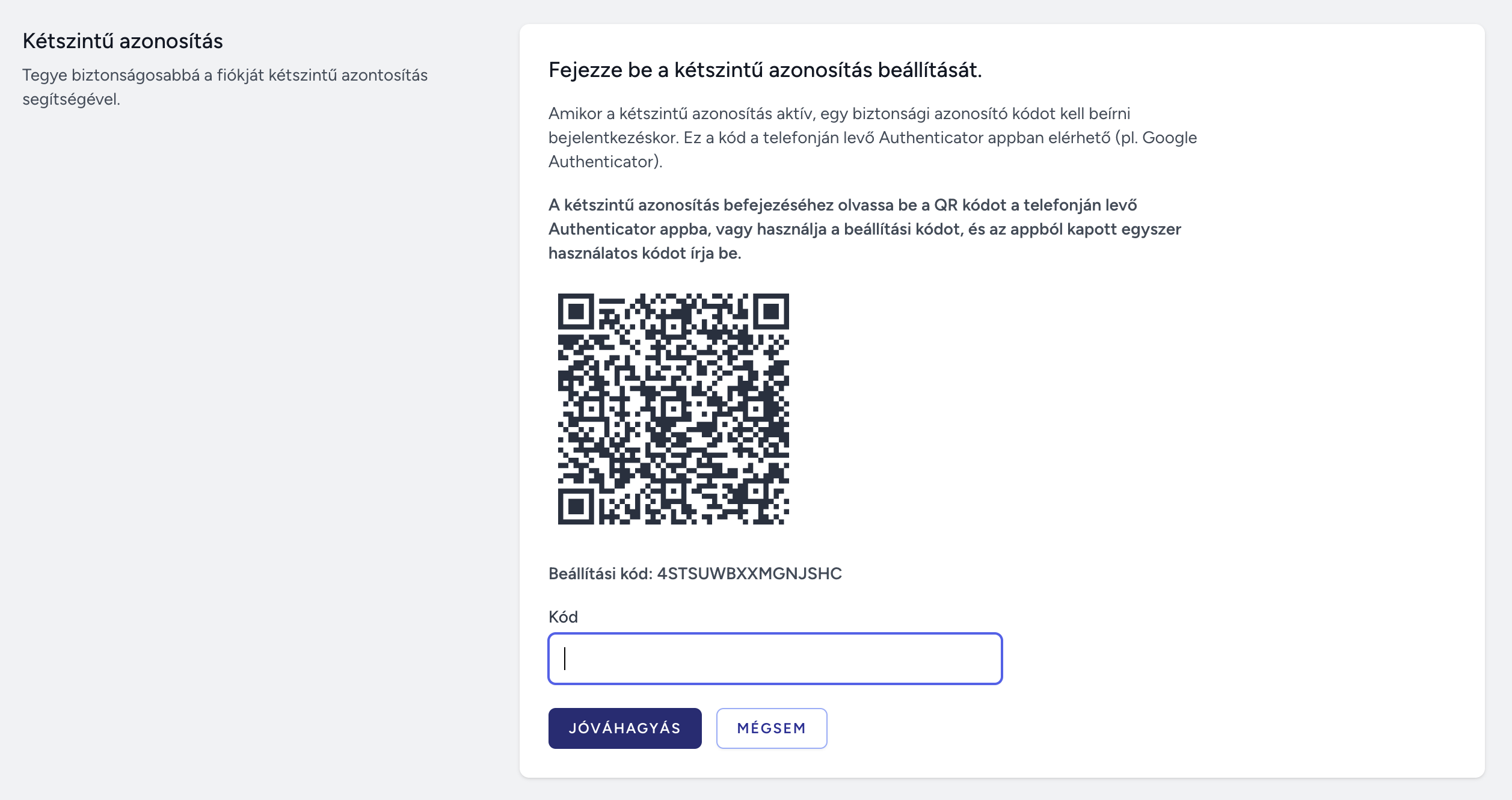Click the bold instructions starting A kétszintű

[865, 229]
